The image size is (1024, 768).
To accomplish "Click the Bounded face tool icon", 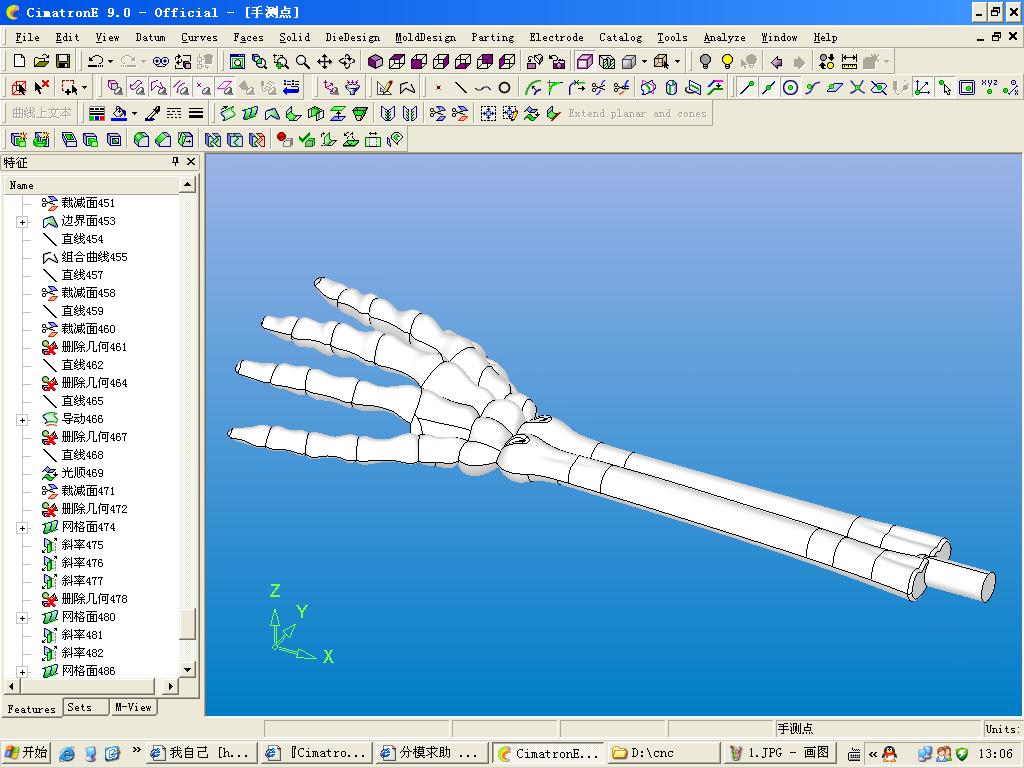I will (272, 114).
